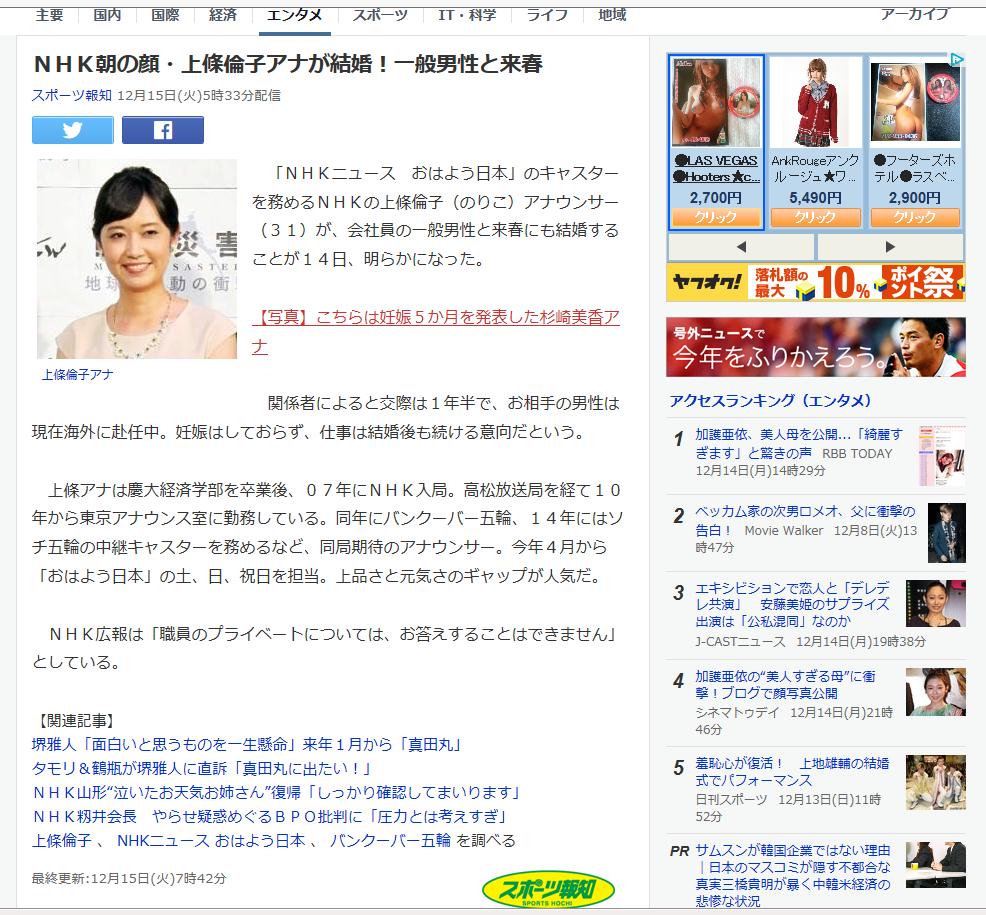986x915 pixels.
Task: Click thumbnail beside ranking 4 加護亜依 article
Action: tap(936, 692)
